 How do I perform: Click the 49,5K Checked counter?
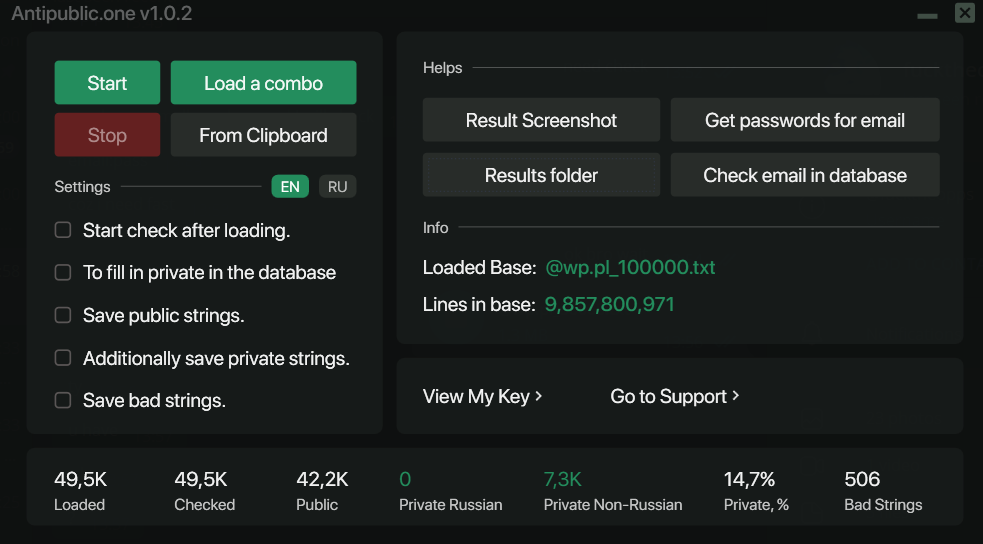pos(201,479)
